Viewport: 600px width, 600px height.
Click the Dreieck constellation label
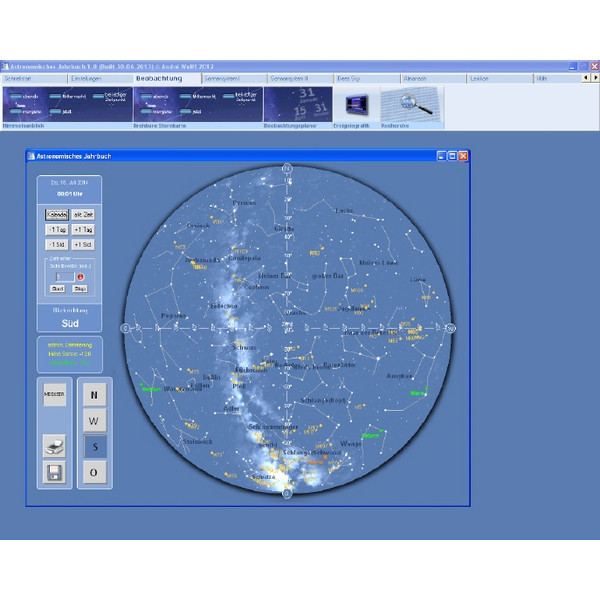coord(198,225)
